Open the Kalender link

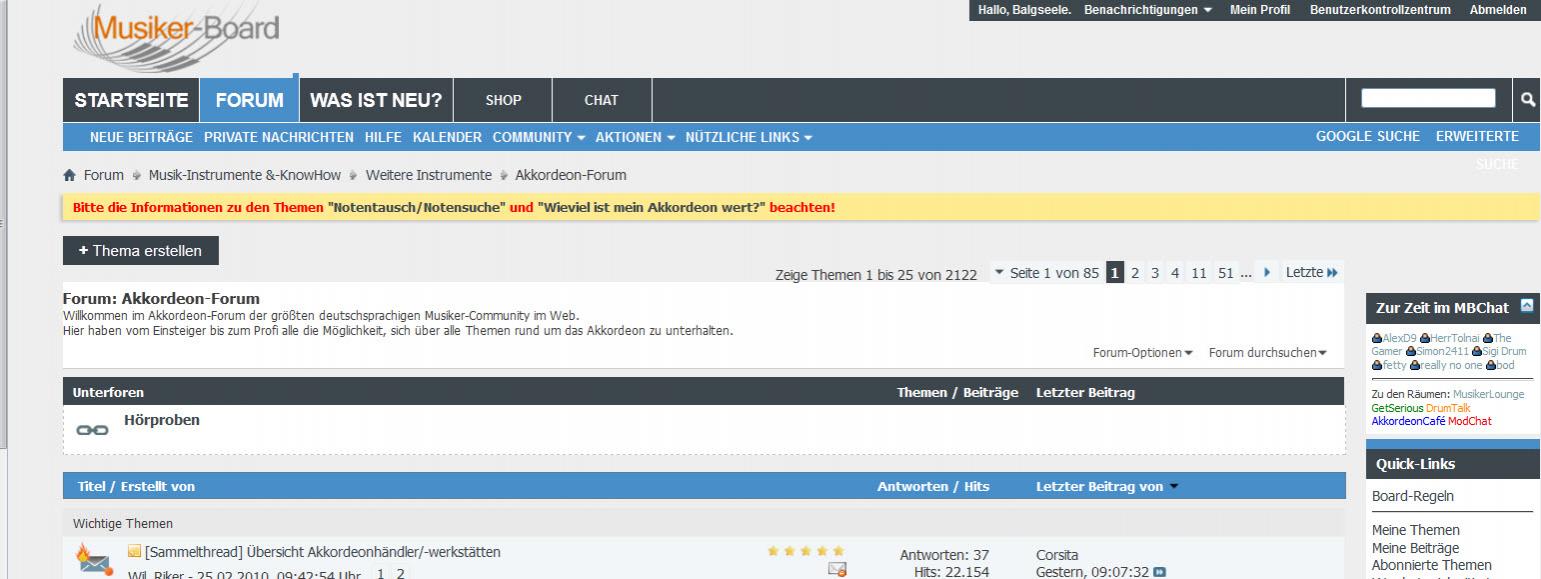pyautogui.click(x=447, y=137)
